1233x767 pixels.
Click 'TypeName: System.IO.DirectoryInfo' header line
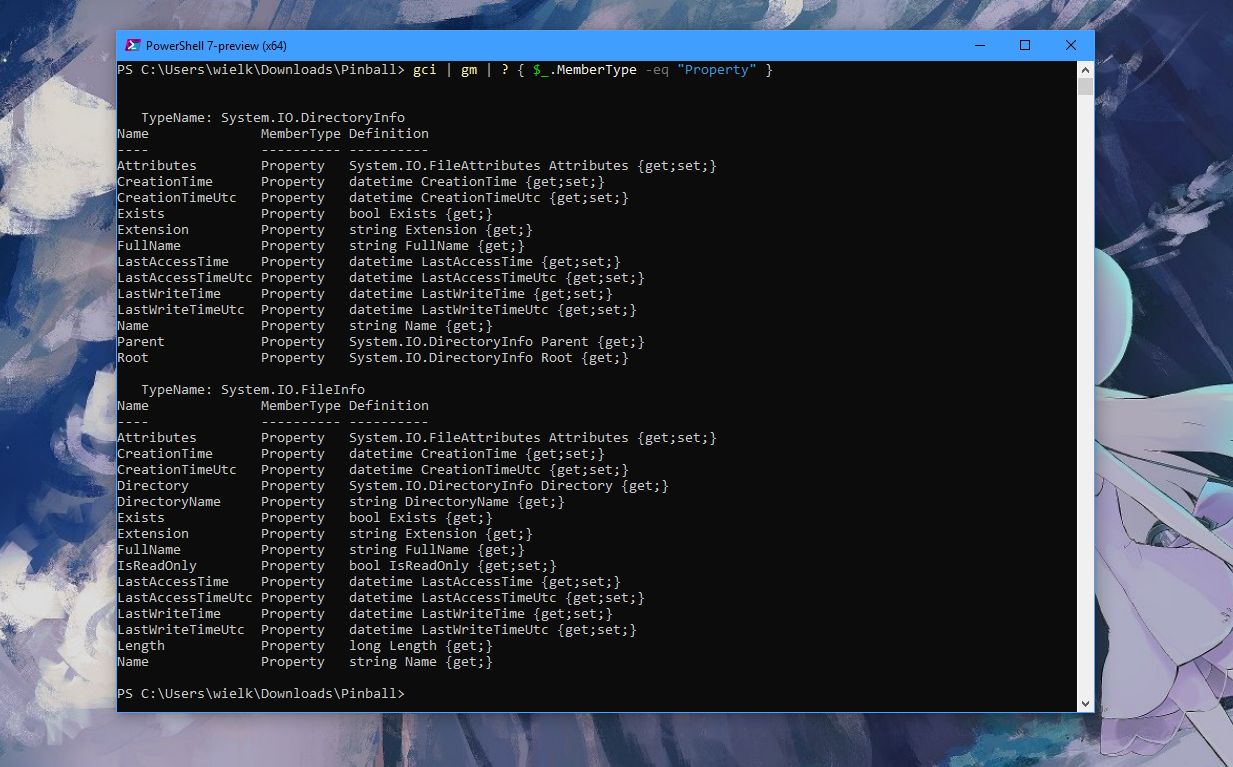pyautogui.click(x=273, y=118)
